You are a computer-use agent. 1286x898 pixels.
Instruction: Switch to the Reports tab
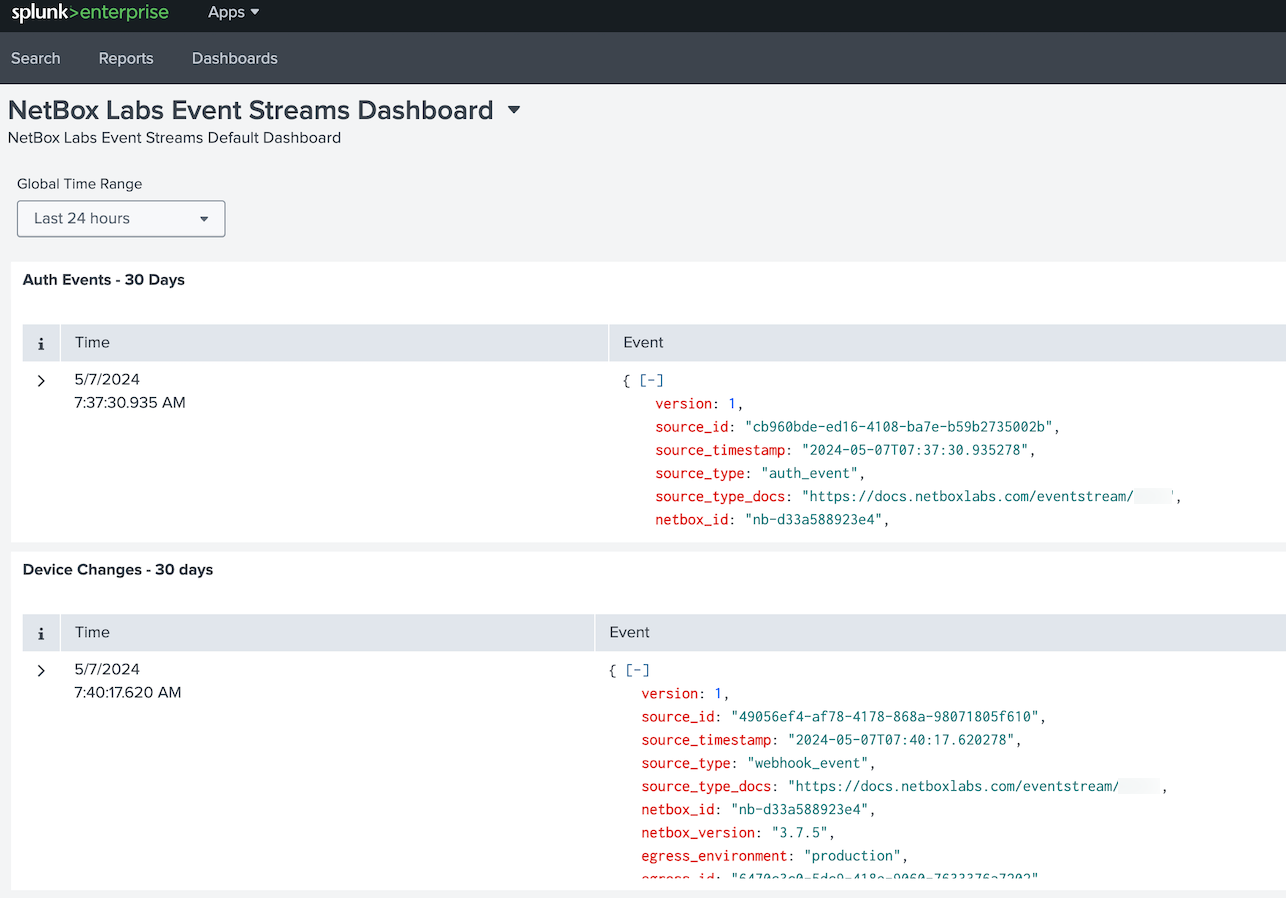click(125, 58)
